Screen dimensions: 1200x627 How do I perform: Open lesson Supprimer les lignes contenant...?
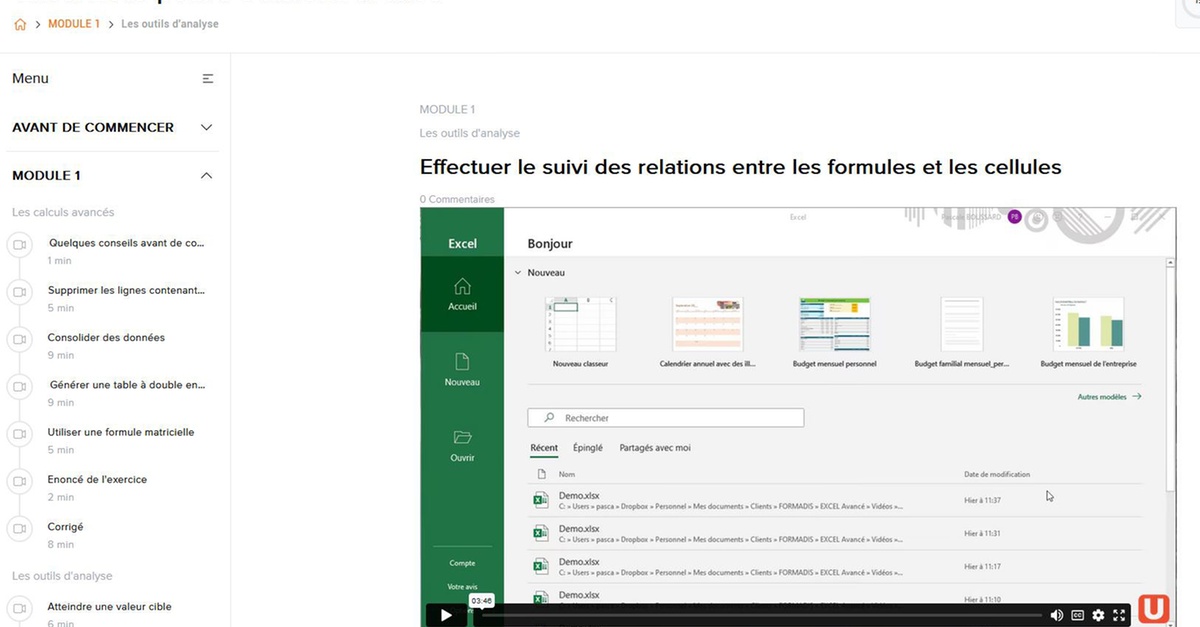click(x=126, y=290)
